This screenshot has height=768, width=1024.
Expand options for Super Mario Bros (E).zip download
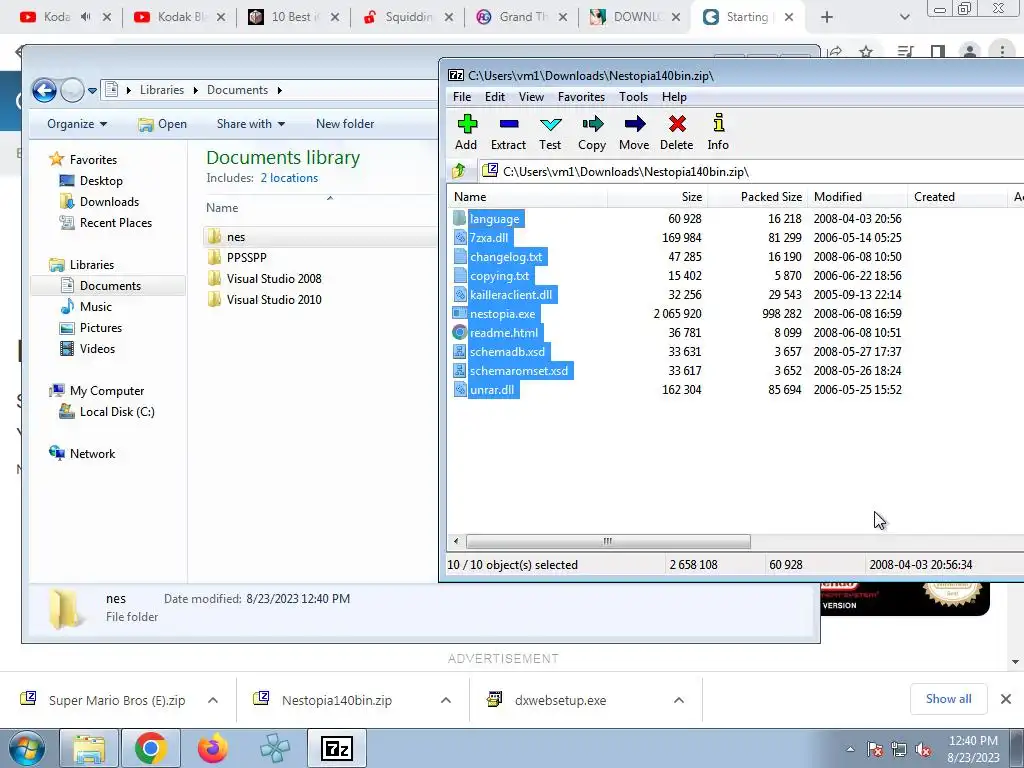coord(213,700)
